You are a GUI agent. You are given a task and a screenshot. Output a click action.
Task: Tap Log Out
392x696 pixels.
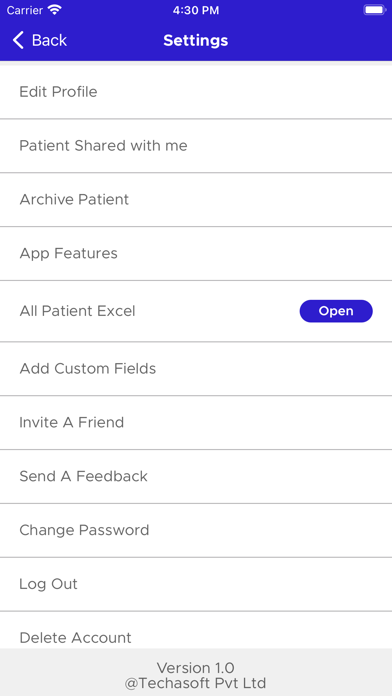[x=196, y=584]
